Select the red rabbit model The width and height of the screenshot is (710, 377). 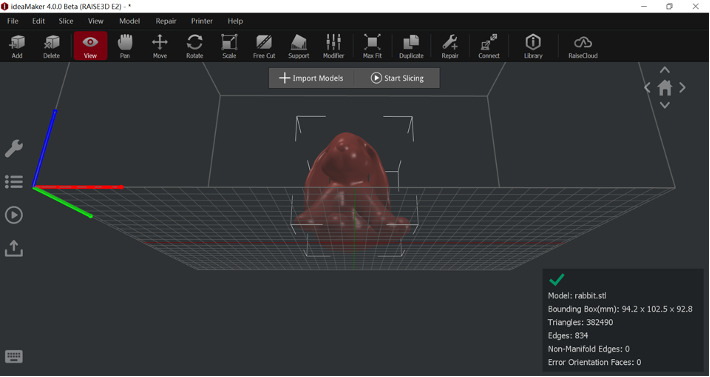[x=351, y=190]
